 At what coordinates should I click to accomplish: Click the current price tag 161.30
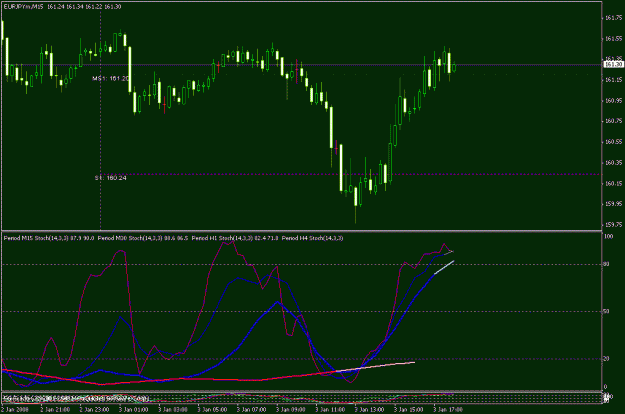(x=613, y=65)
